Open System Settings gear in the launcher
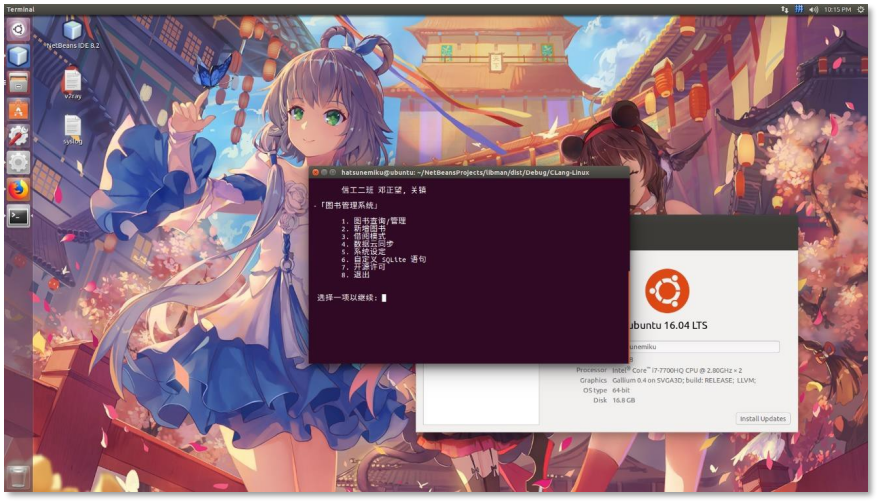Screen dimensions: 880x504 (x=18, y=163)
